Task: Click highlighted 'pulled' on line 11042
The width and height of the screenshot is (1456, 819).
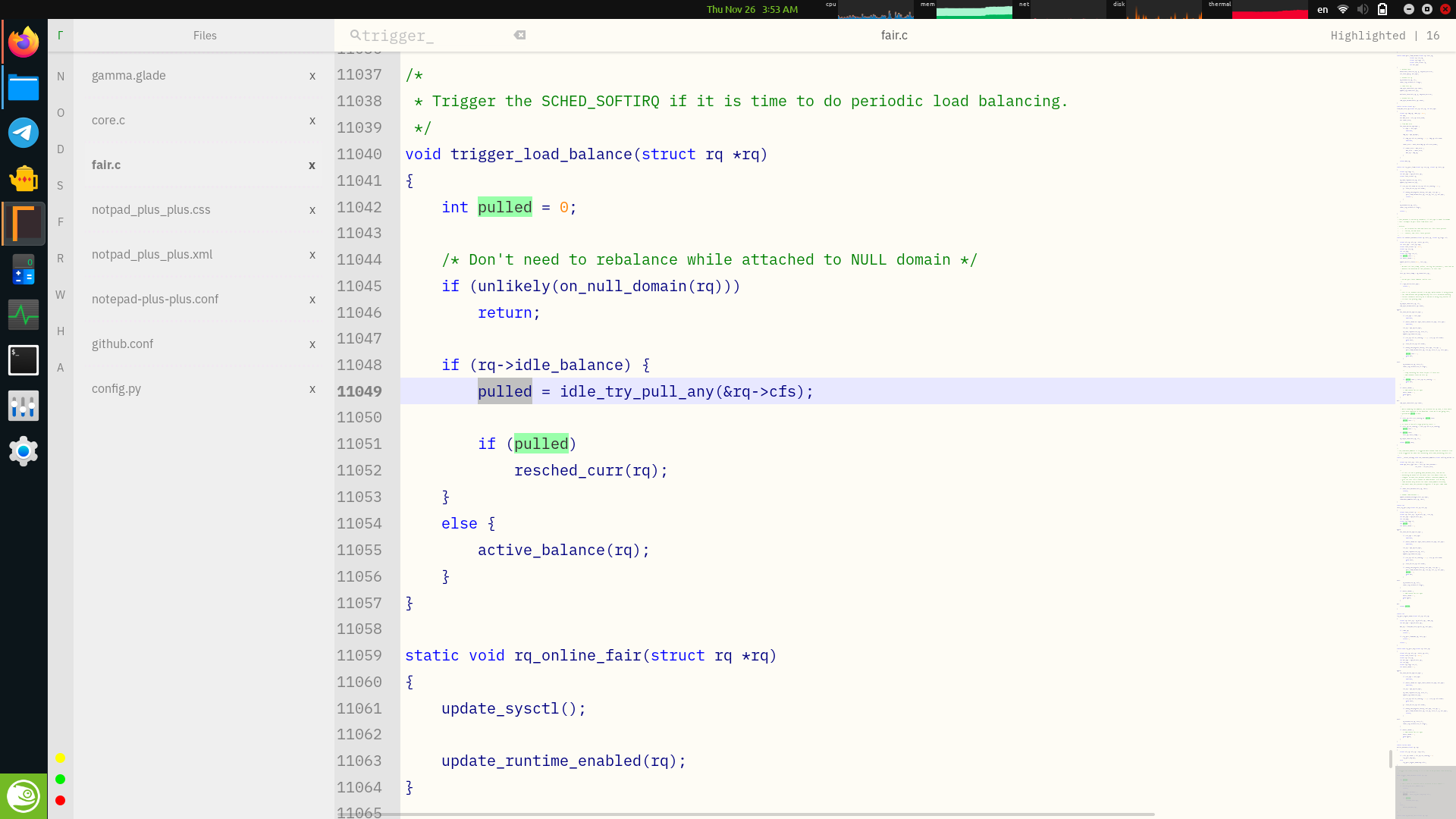Action: [505, 208]
